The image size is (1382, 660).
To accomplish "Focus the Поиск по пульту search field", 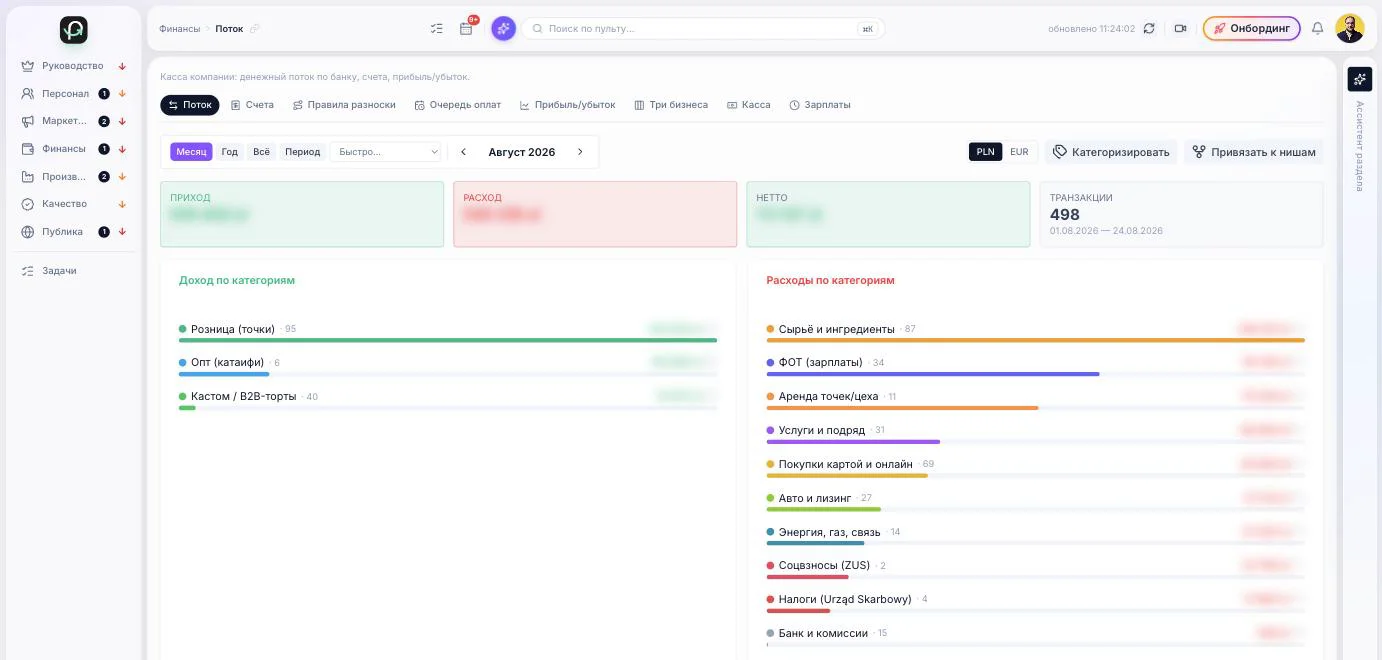I will click(703, 29).
